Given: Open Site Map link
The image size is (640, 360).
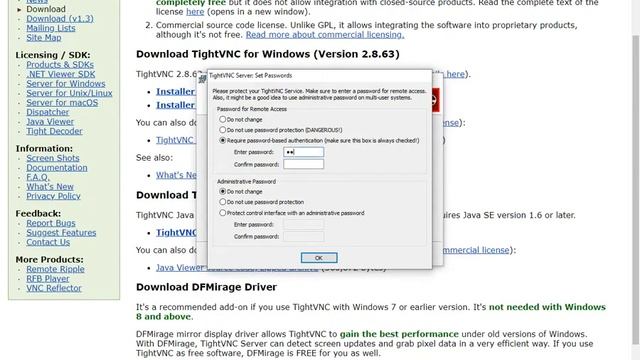Looking at the screenshot, I should [x=44, y=38].
